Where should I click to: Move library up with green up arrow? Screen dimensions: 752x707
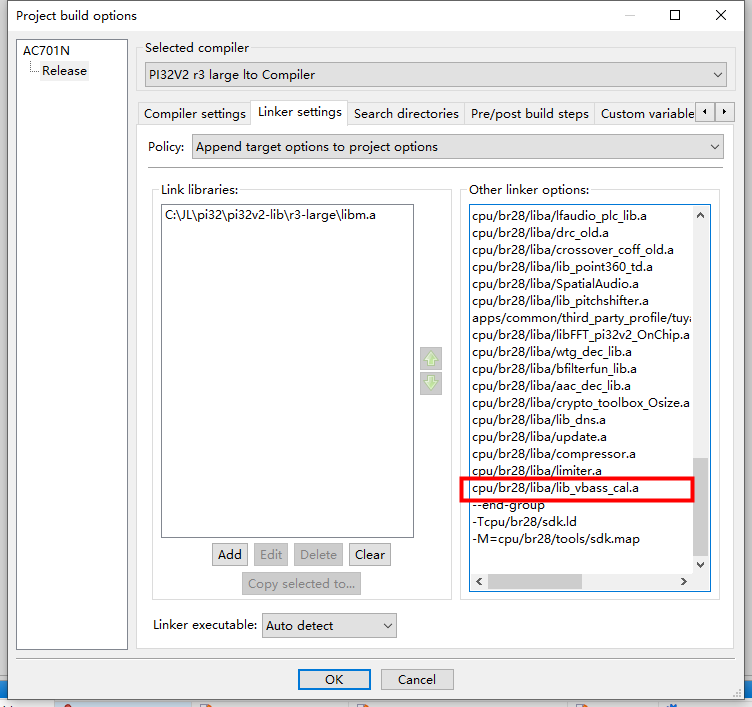[431, 359]
